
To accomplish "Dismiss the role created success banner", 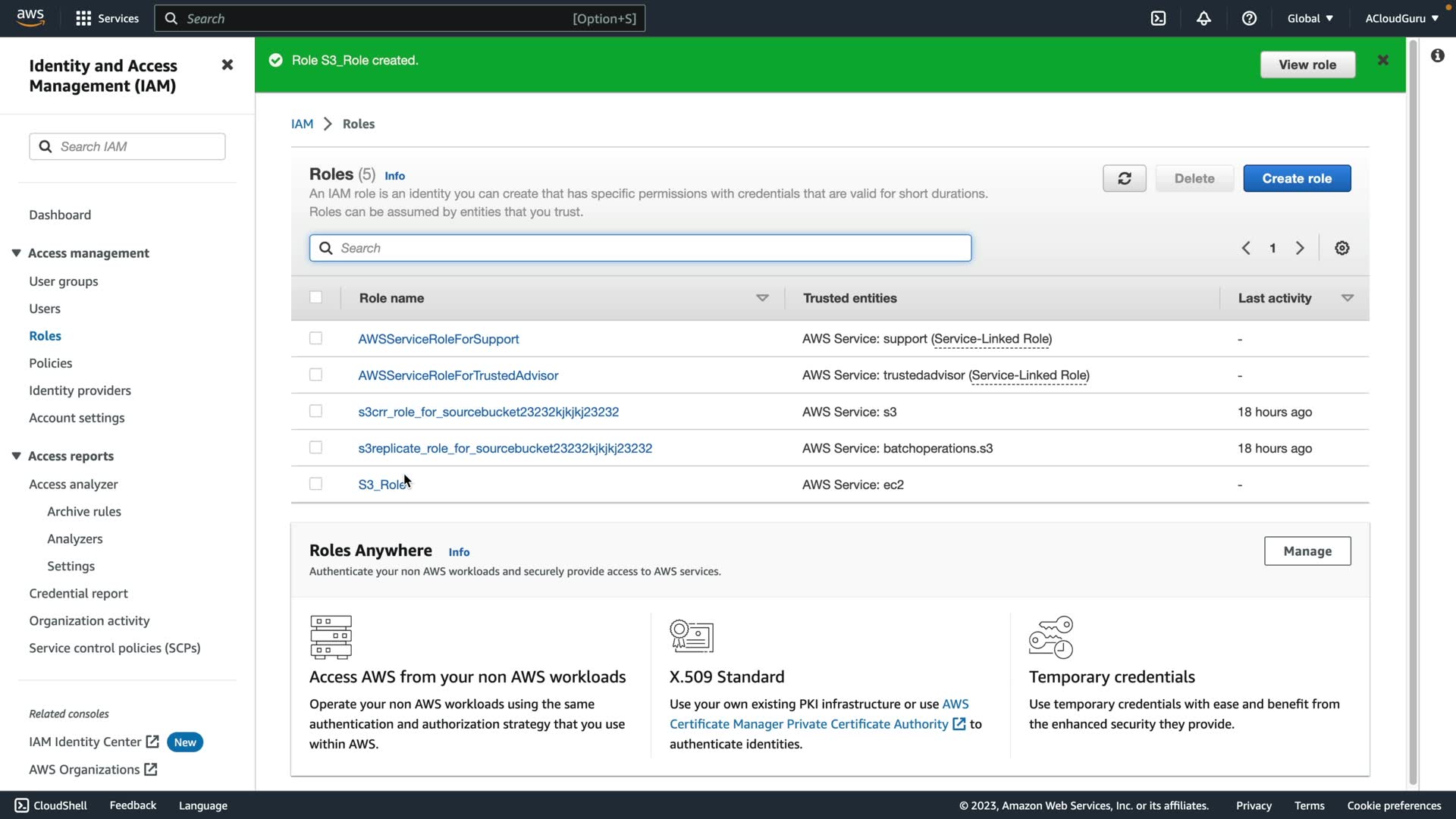I will pos(1382,60).
